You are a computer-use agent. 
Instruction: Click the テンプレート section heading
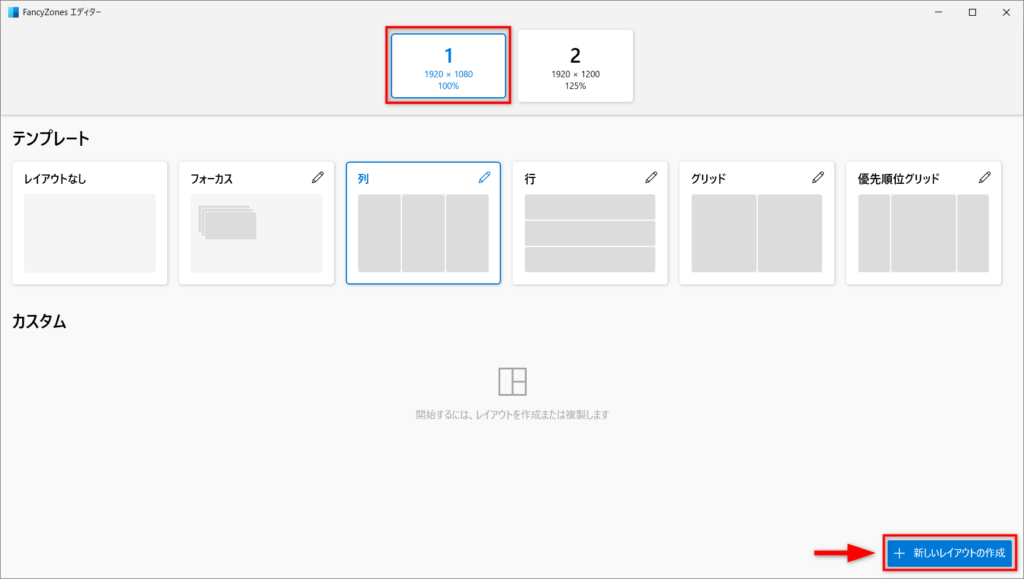pyautogui.click(x=51, y=139)
